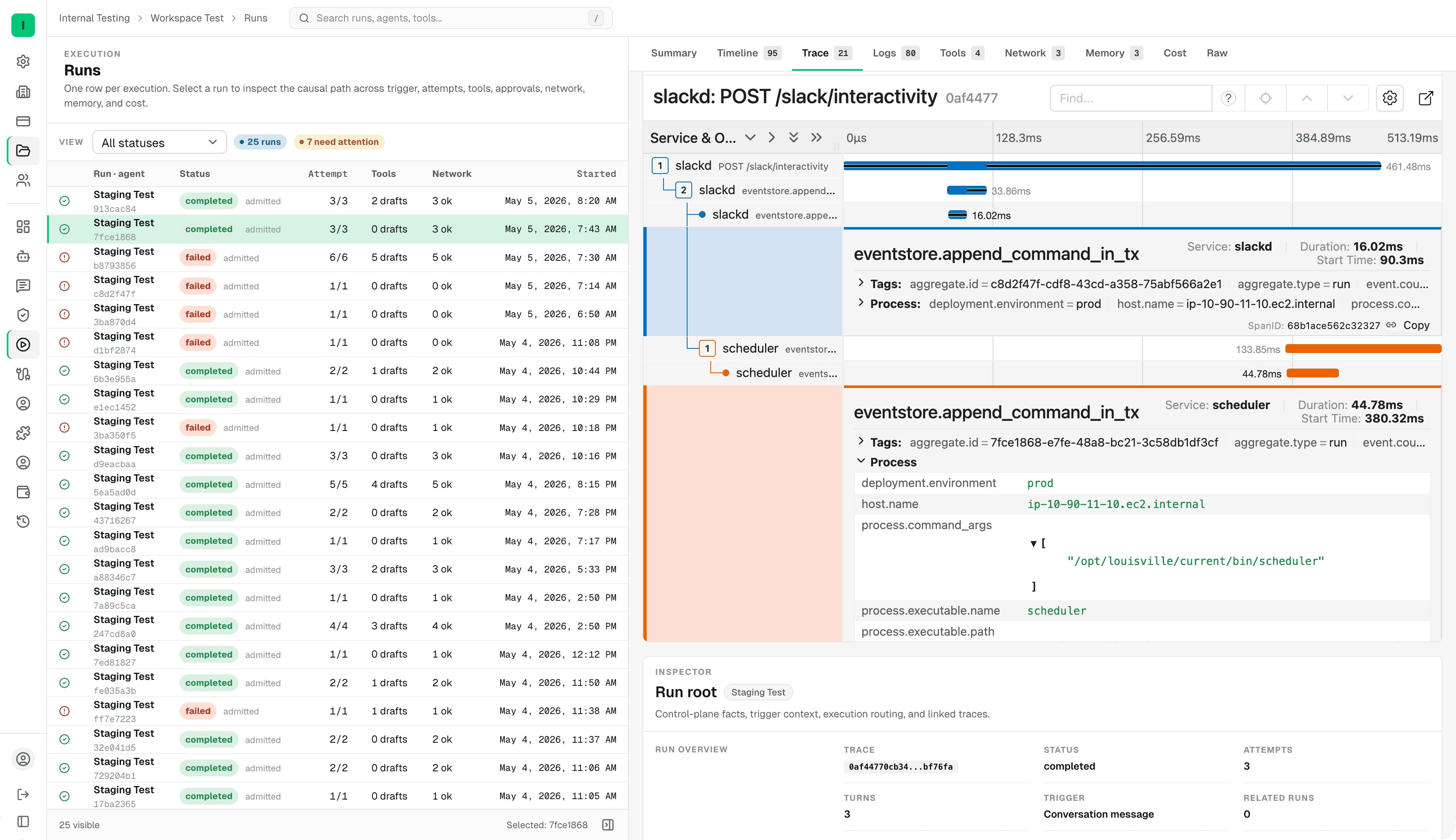This screenshot has height=840, width=1456.
Task: Click the scheduler orange span bar 133.85ms
Action: [x=1363, y=348]
